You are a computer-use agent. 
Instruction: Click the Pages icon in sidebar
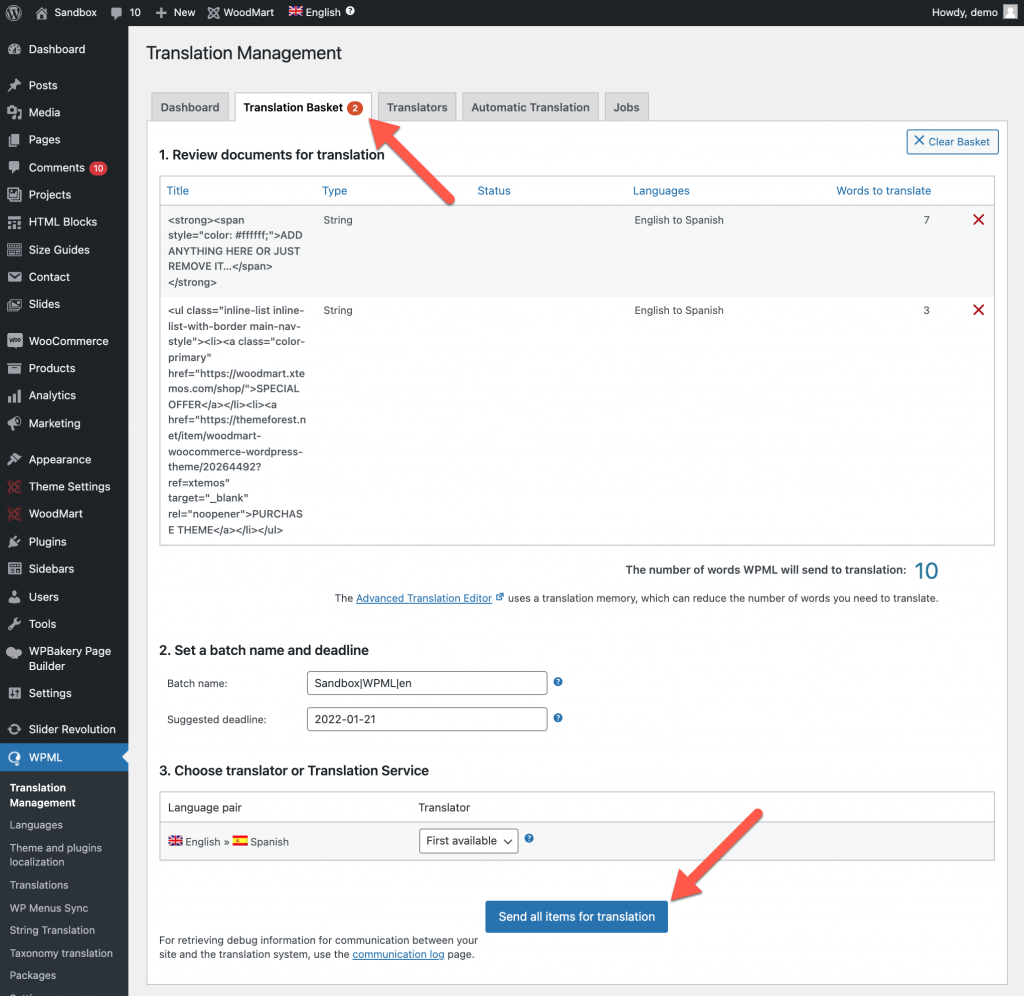point(14,140)
